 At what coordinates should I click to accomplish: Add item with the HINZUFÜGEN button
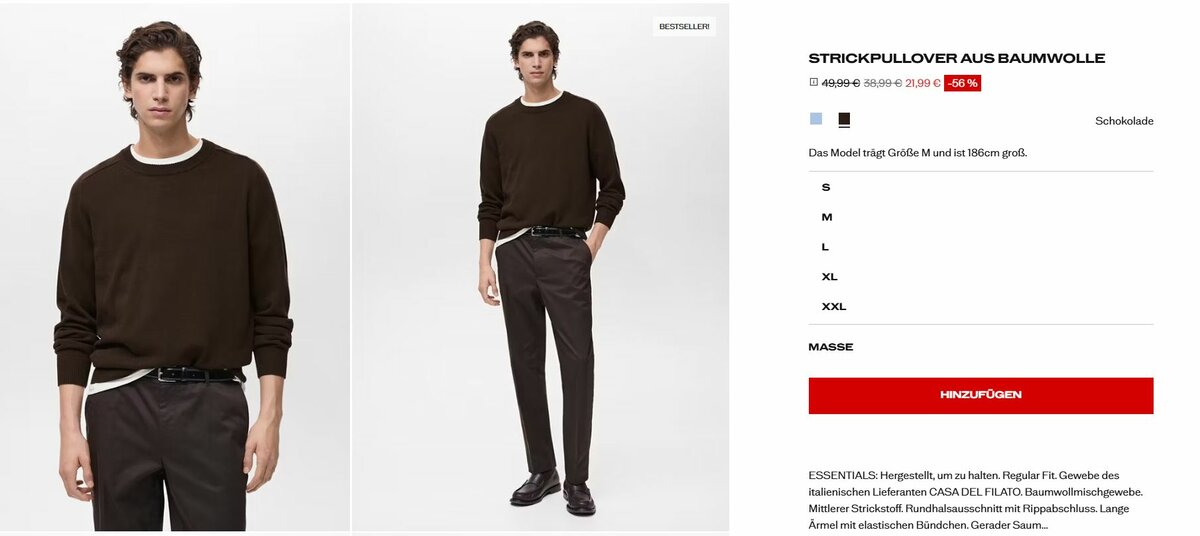tap(980, 395)
